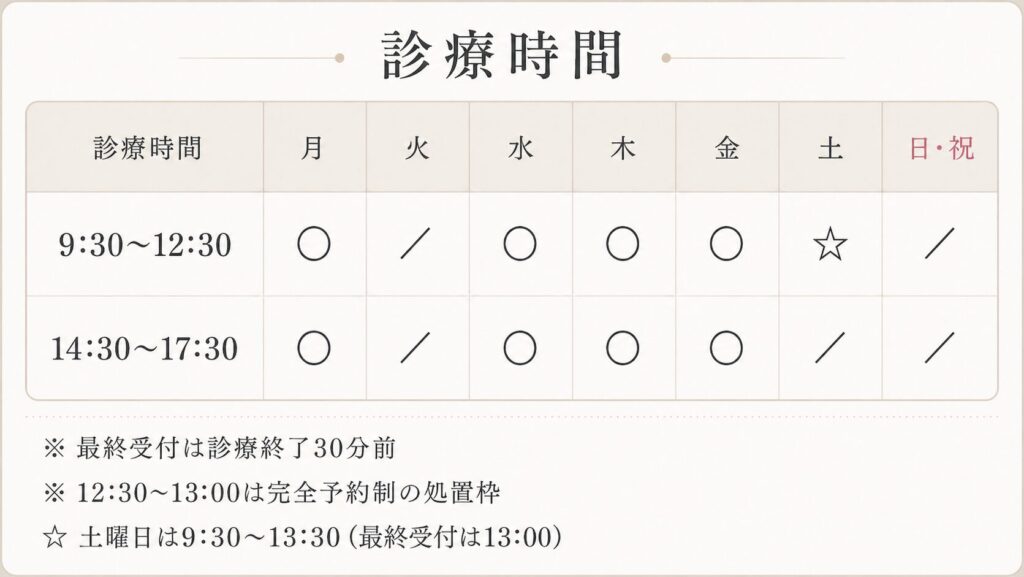Select the Tuesday morning slash mark

click(x=417, y=245)
